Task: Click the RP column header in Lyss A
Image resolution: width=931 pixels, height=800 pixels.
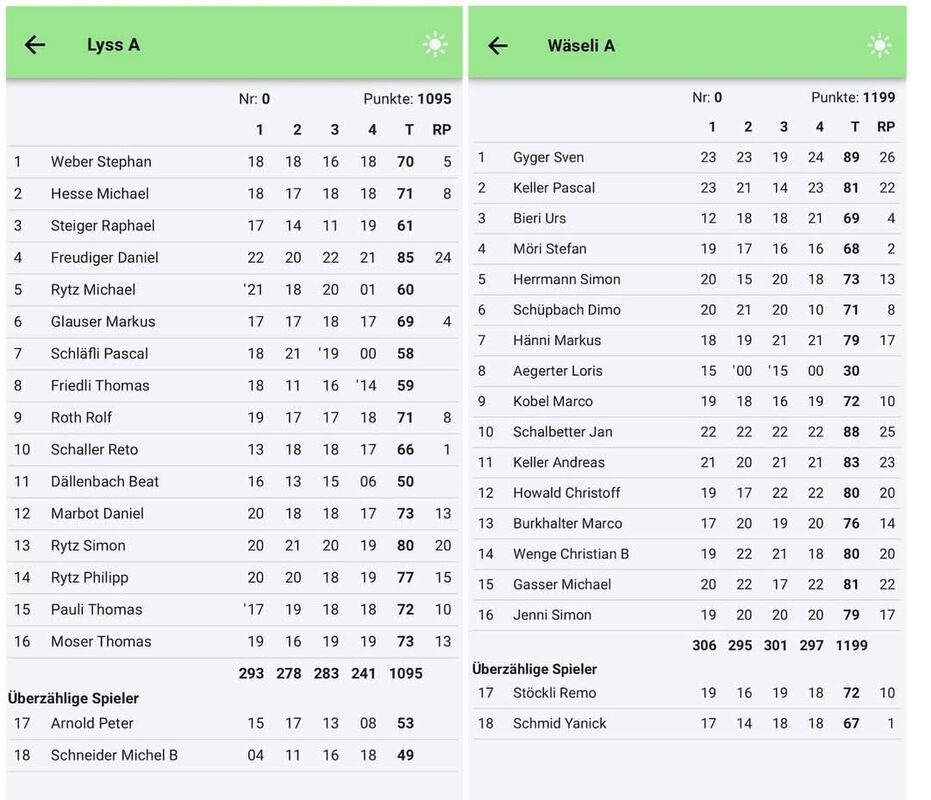Action: point(441,130)
